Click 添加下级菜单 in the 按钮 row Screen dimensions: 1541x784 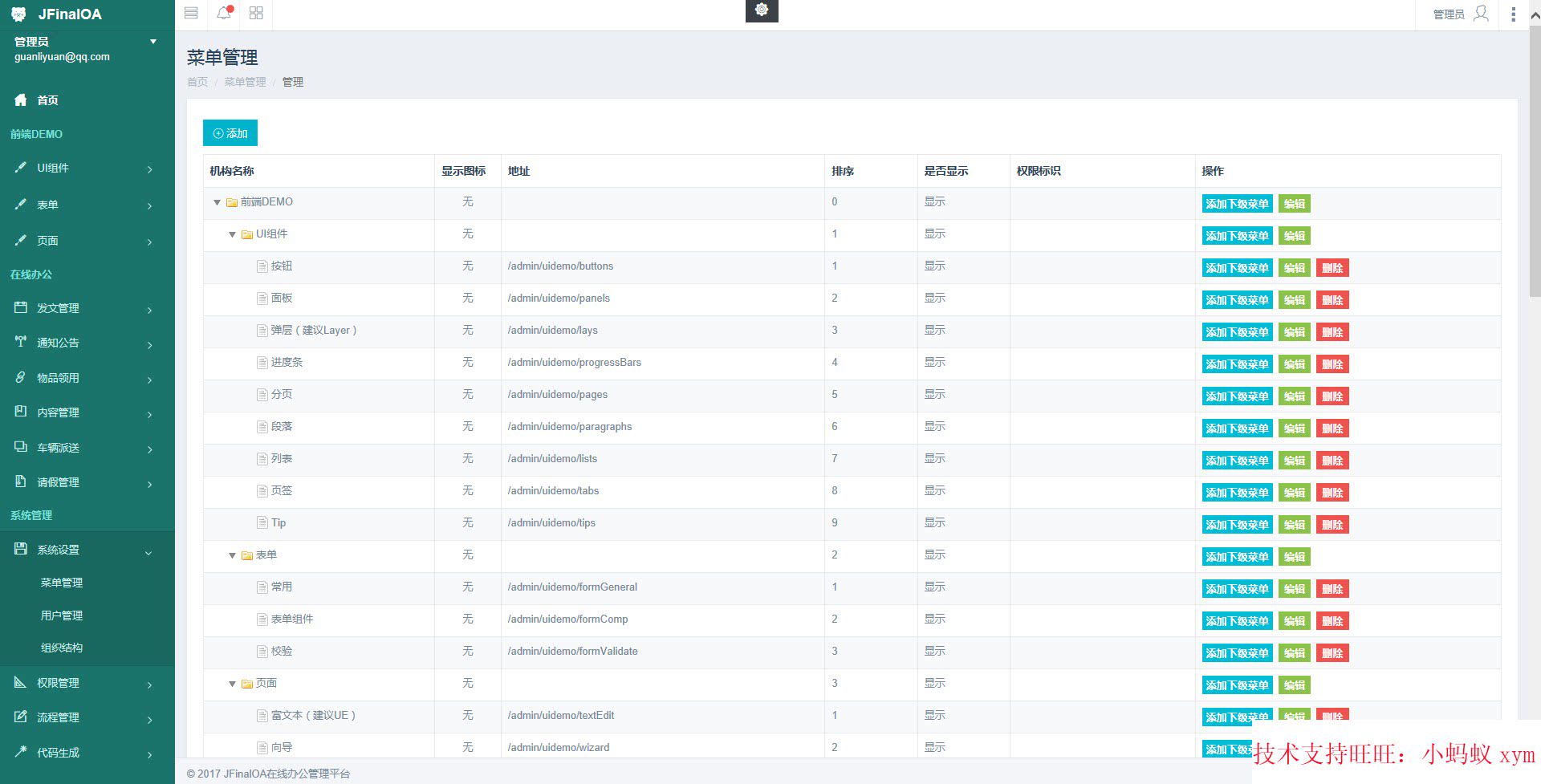(1237, 268)
